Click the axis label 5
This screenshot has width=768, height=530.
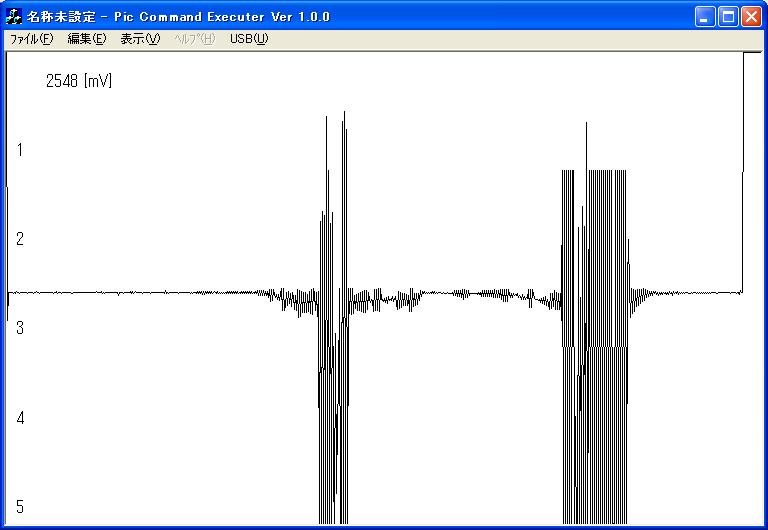[20, 506]
